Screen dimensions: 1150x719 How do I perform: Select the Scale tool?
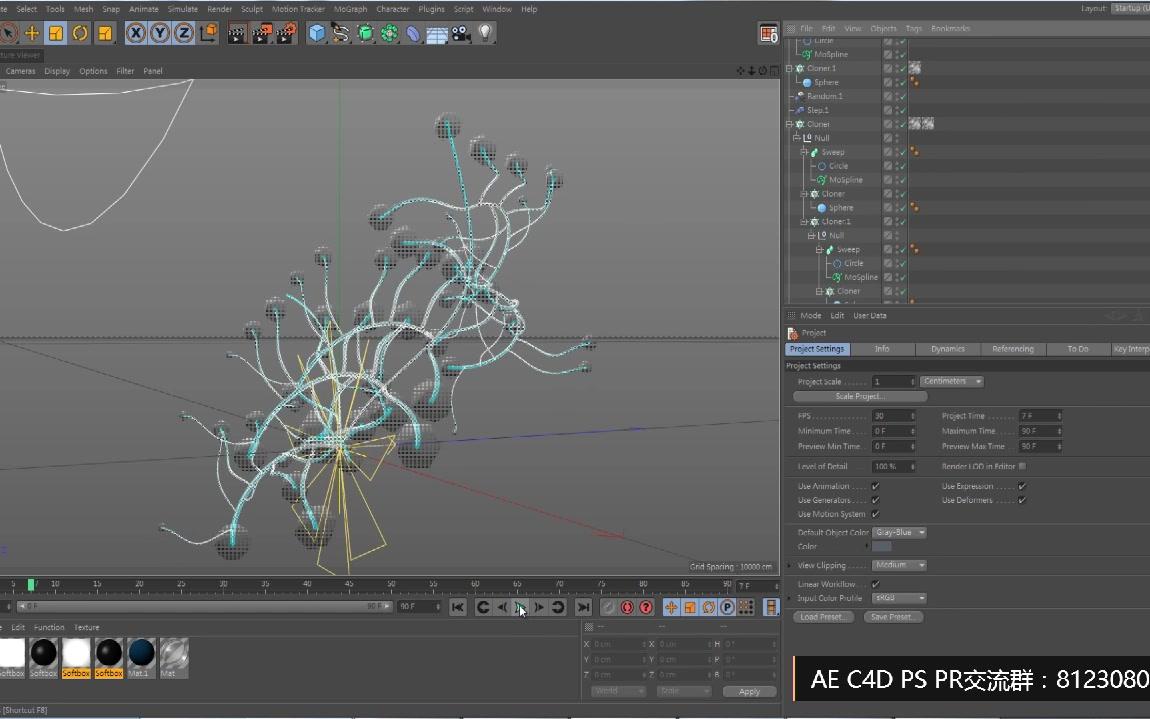[x=57, y=33]
